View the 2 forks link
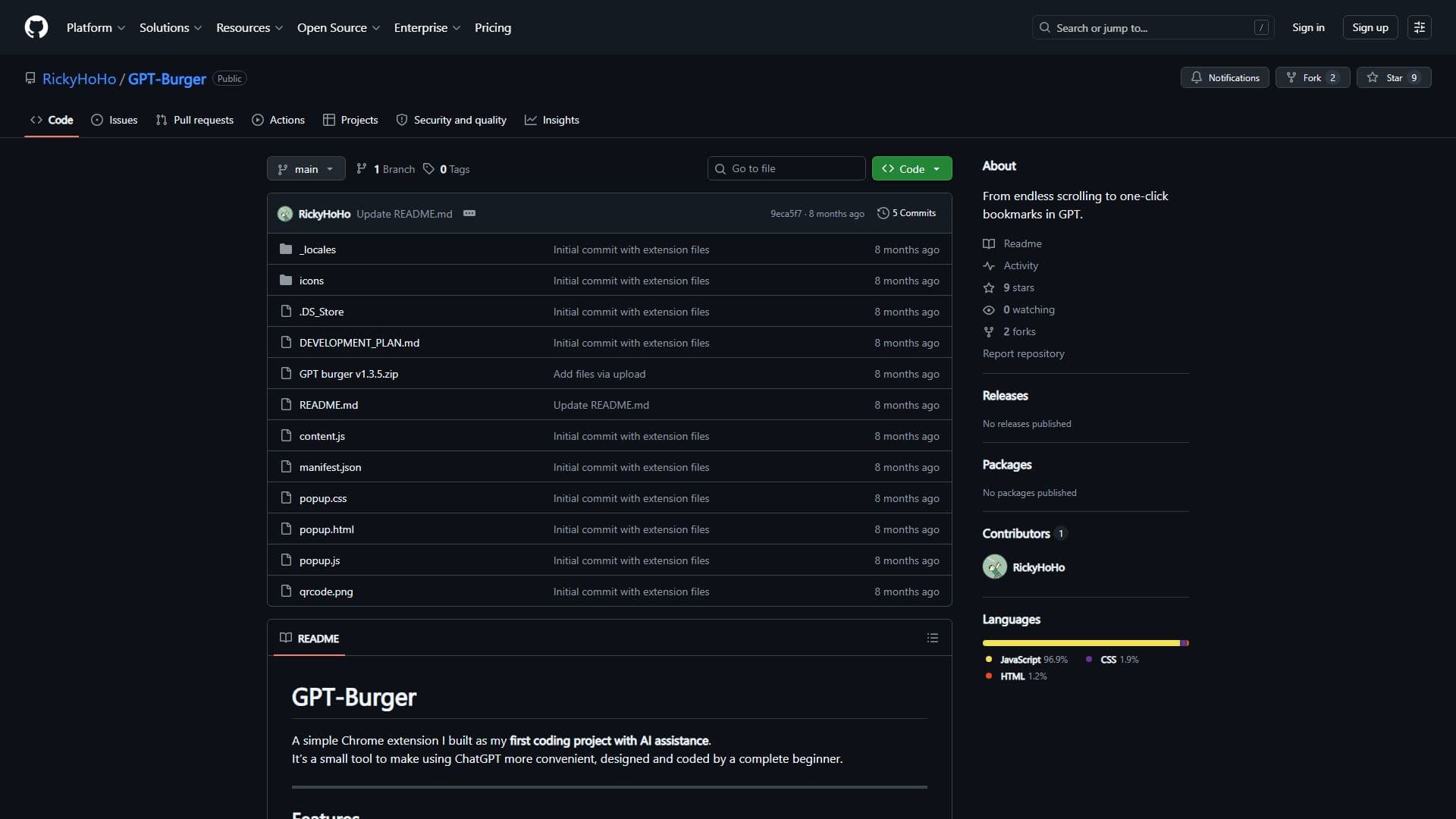Viewport: 1456px width, 819px height. coord(1010,331)
